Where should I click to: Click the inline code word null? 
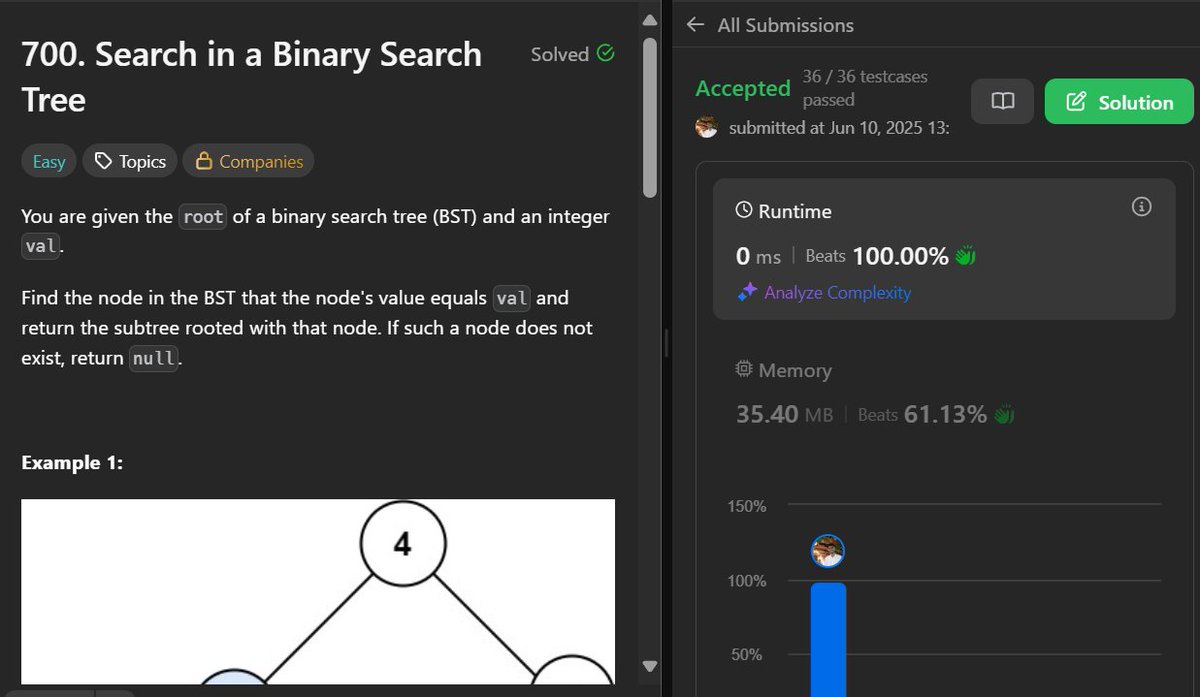[154, 359]
